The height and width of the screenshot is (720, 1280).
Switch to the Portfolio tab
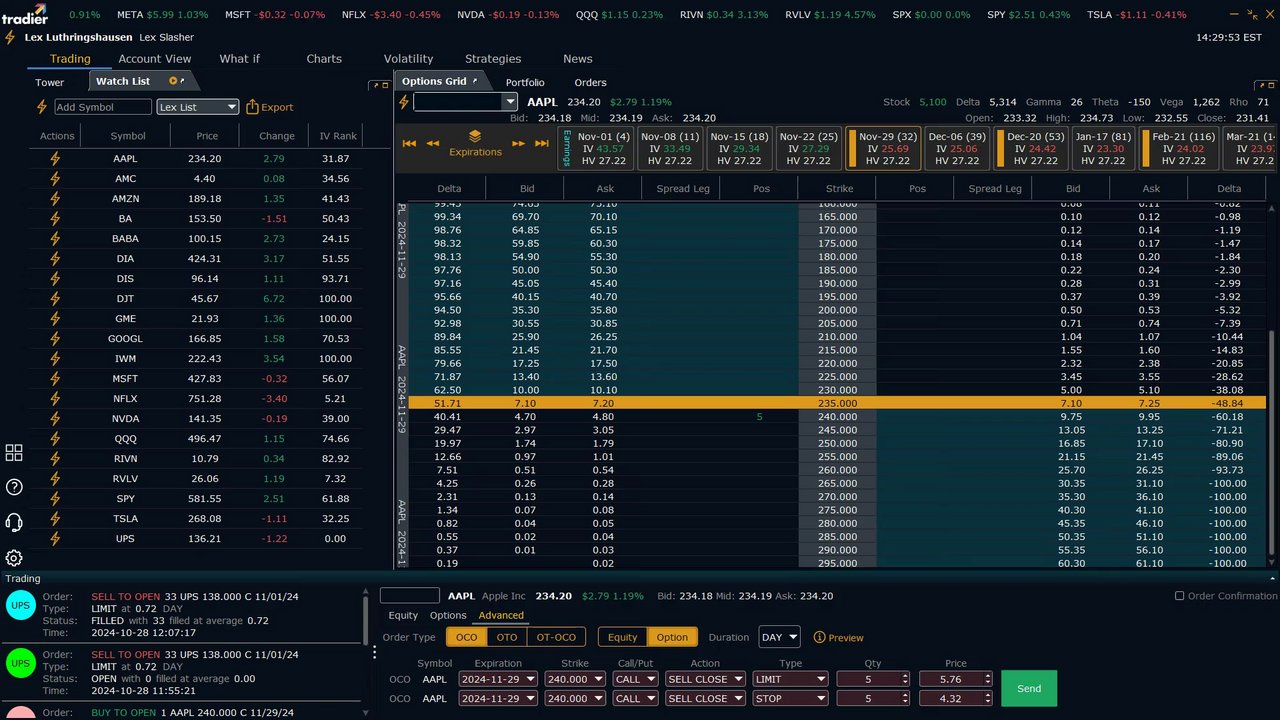(x=525, y=82)
